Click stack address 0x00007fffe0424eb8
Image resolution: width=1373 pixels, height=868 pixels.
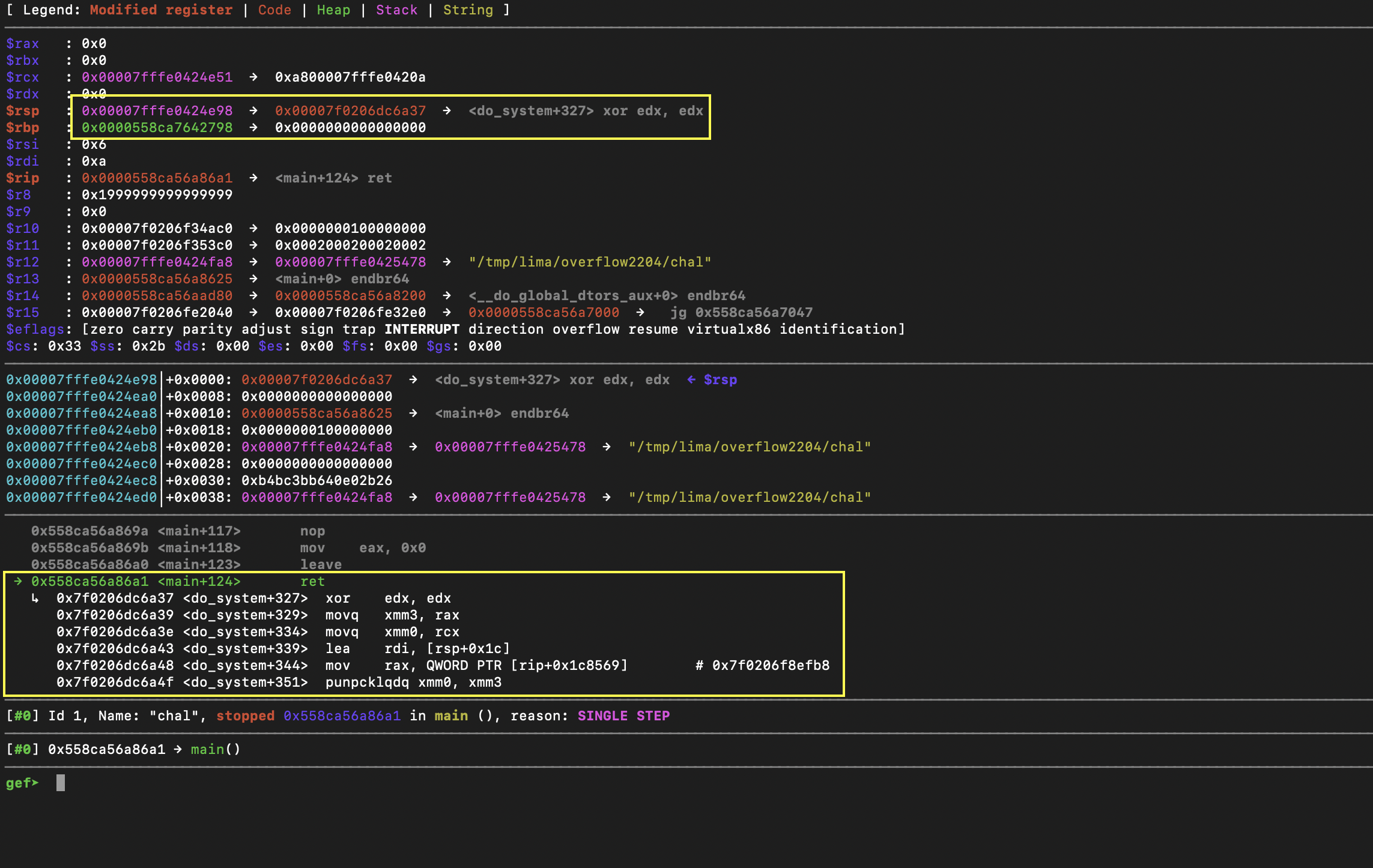coord(81,447)
